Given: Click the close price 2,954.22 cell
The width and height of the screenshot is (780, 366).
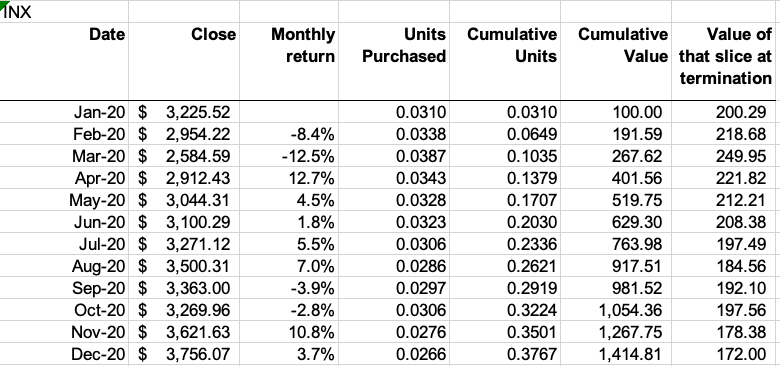Looking at the screenshot, I should tap(184, 134).
